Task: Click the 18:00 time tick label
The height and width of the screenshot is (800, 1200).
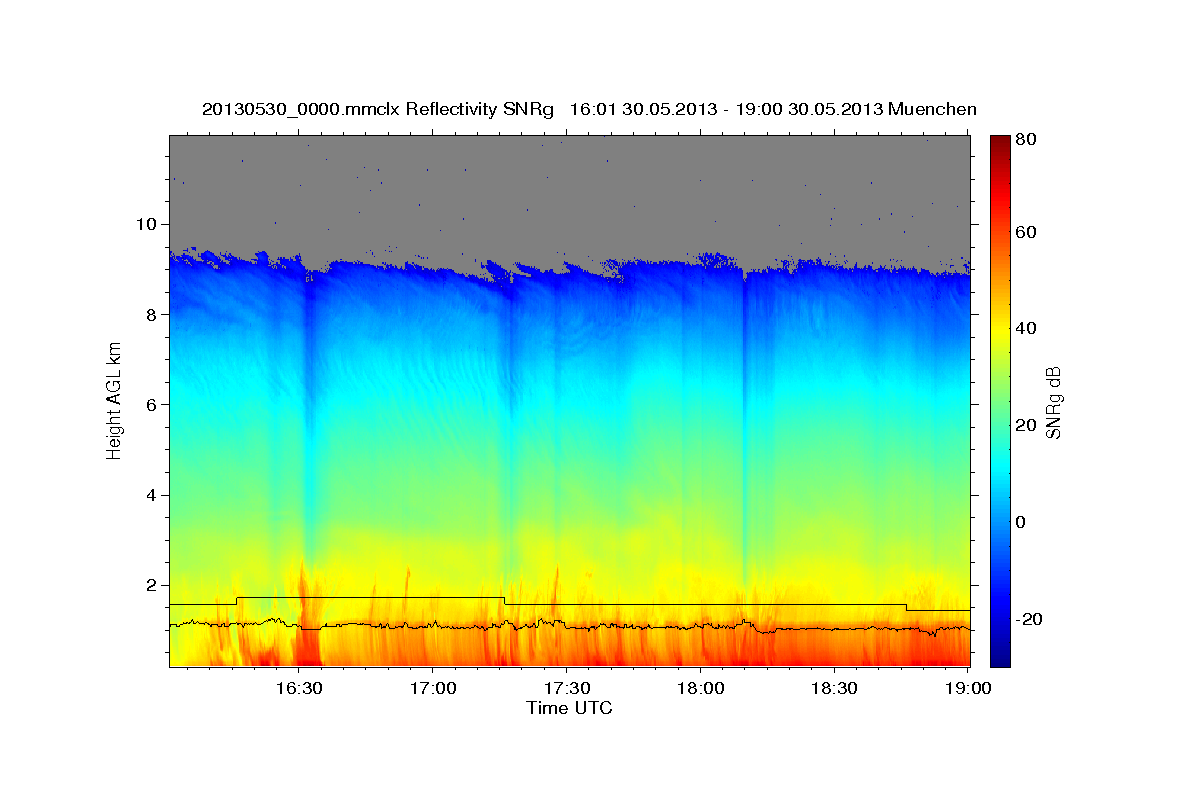Action: [700, 688]
